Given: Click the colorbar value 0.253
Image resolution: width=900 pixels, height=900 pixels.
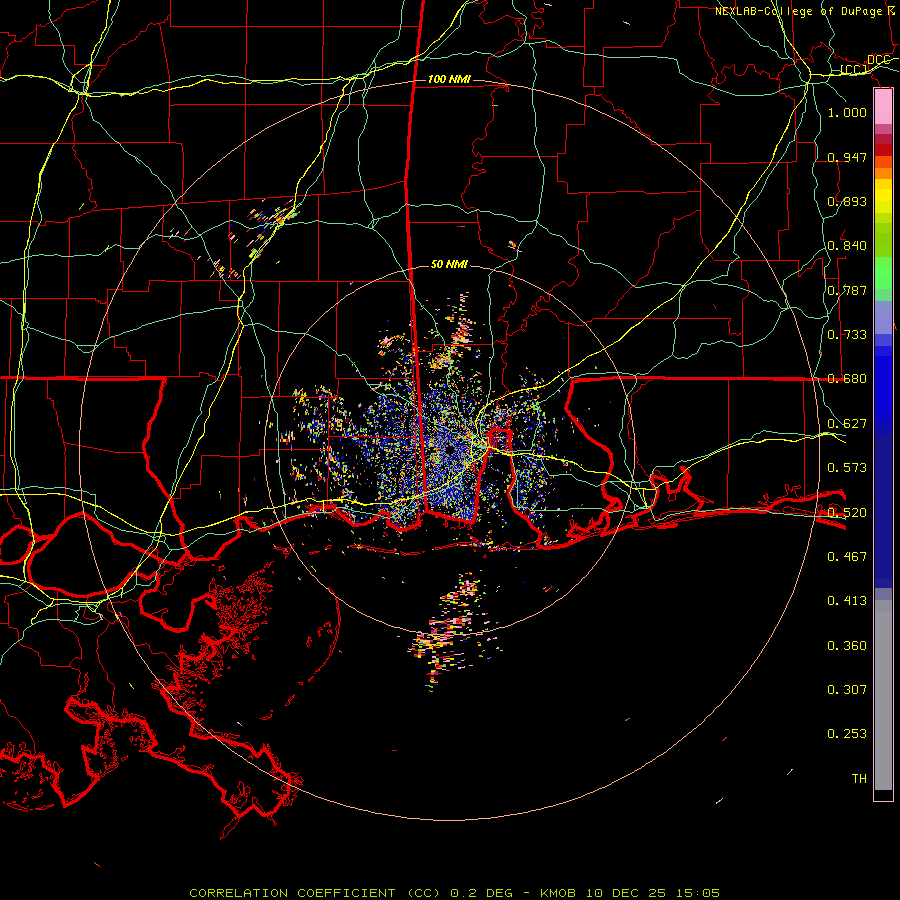Looking at the screenshot, I should click(847, 734).
